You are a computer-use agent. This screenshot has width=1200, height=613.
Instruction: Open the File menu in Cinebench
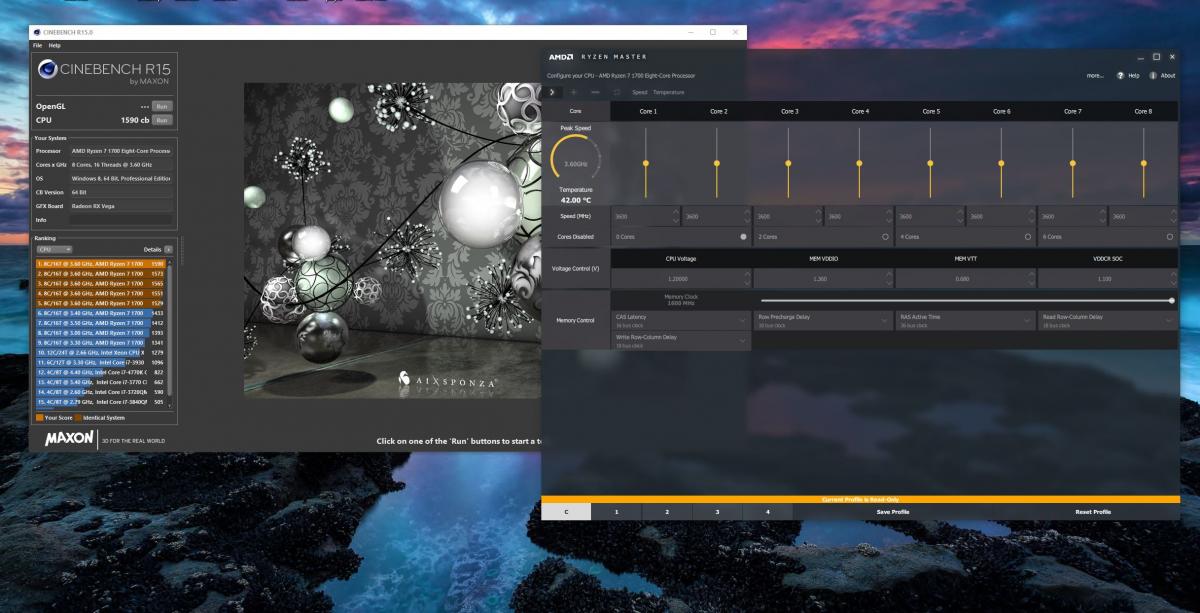pos(37,45)
